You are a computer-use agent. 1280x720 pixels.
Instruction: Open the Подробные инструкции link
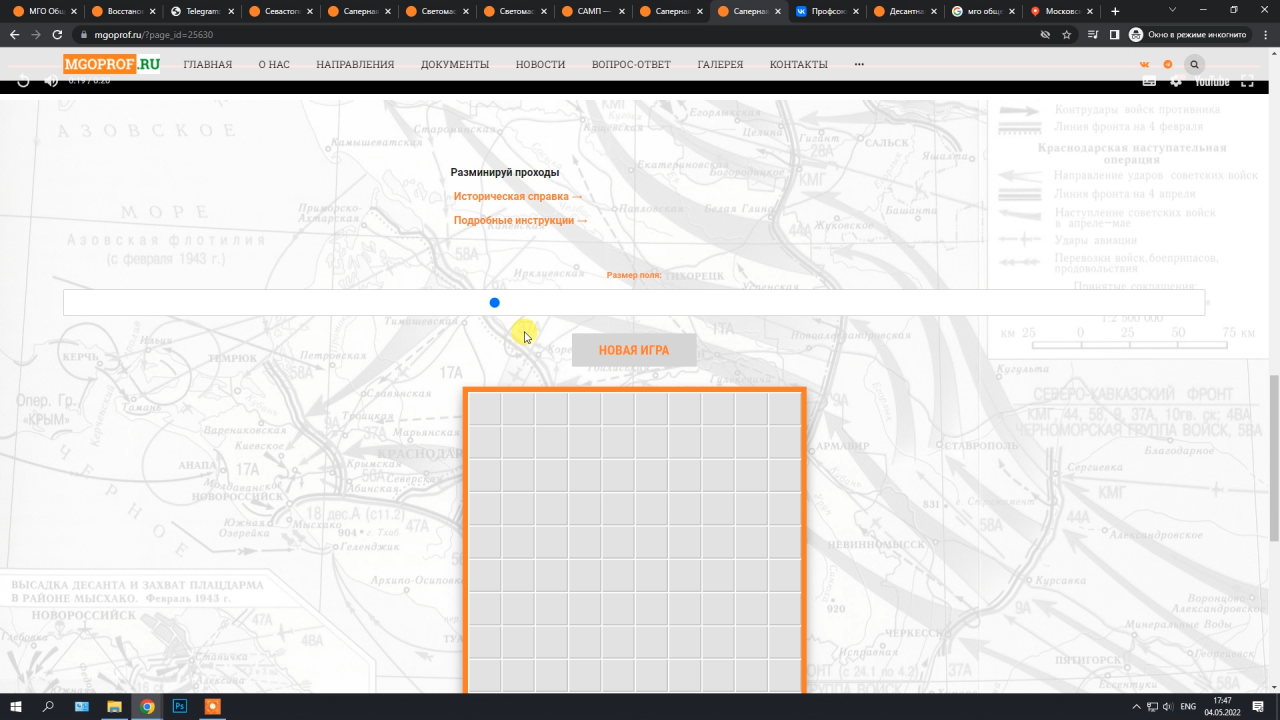tap(520, 221)
